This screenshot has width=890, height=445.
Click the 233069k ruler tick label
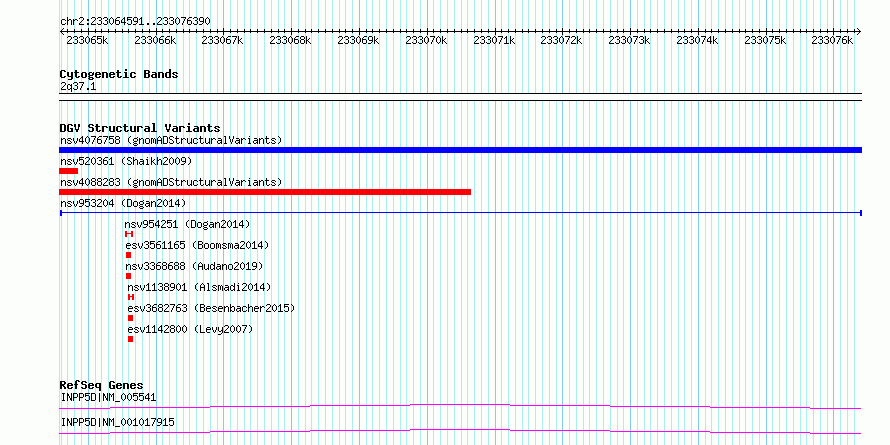(359, 40)
